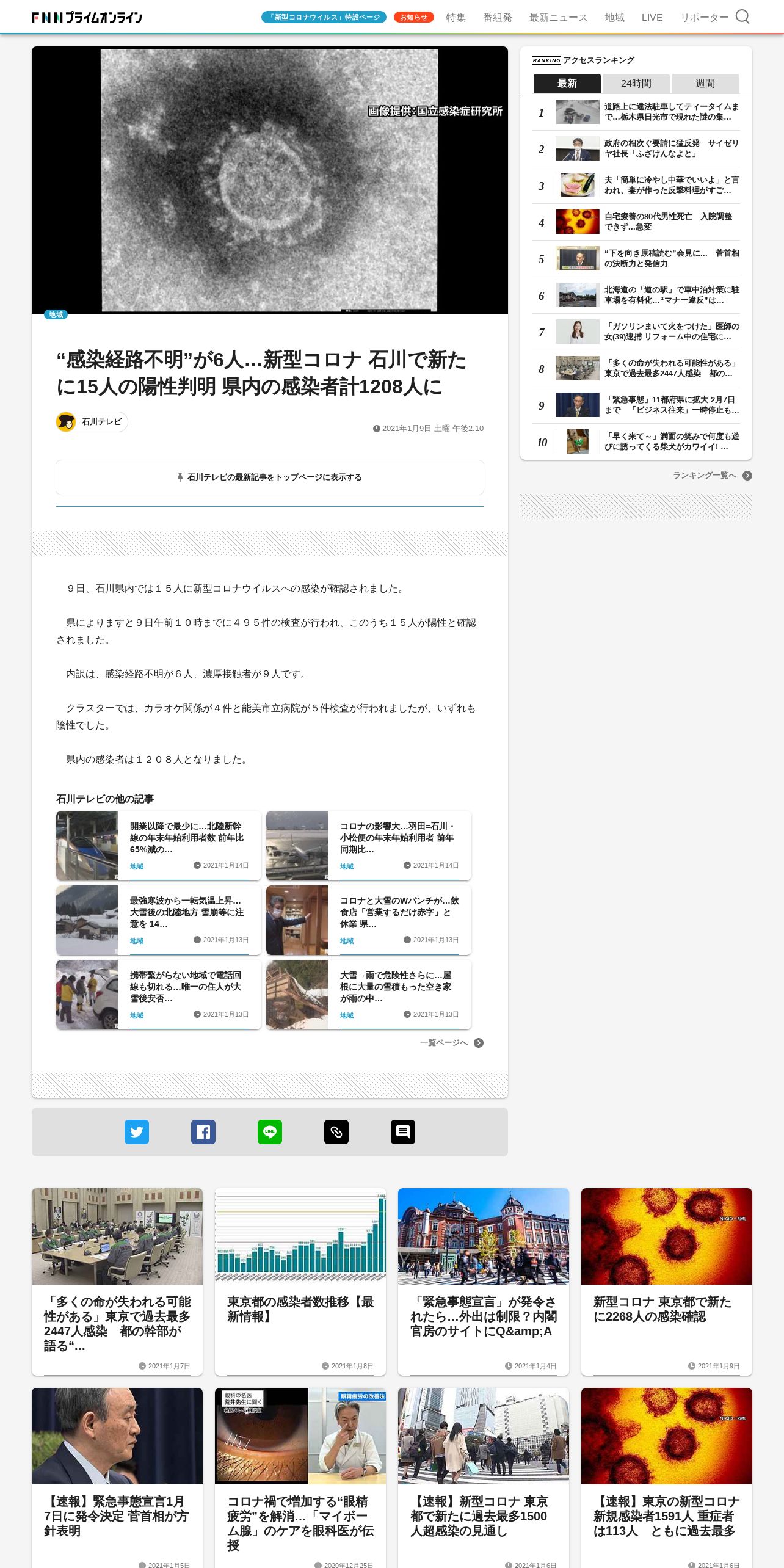784x1568 pixels.
Task: Open comments speech bubble icon
Action: [403, 1131]
